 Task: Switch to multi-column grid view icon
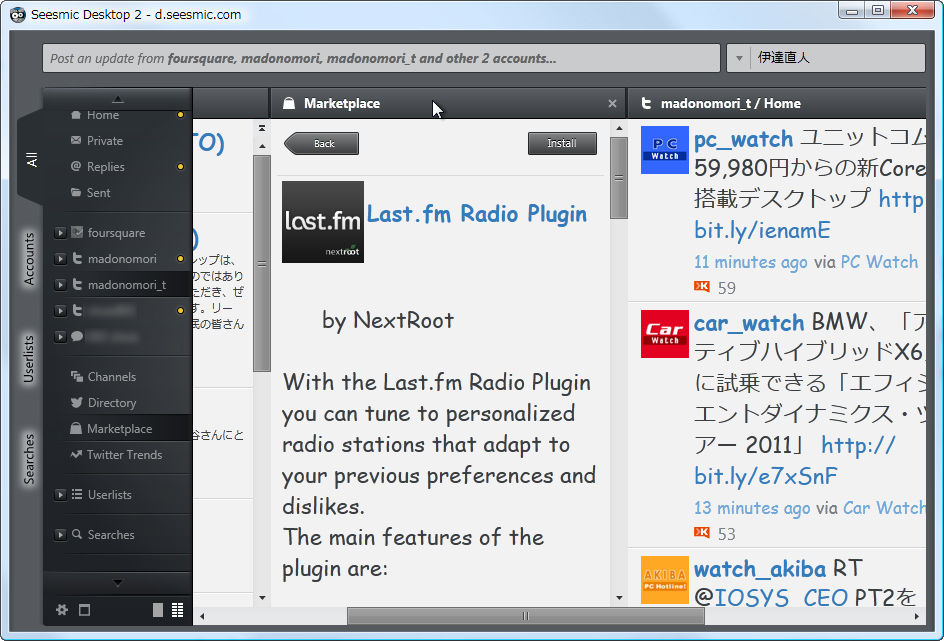178,610
